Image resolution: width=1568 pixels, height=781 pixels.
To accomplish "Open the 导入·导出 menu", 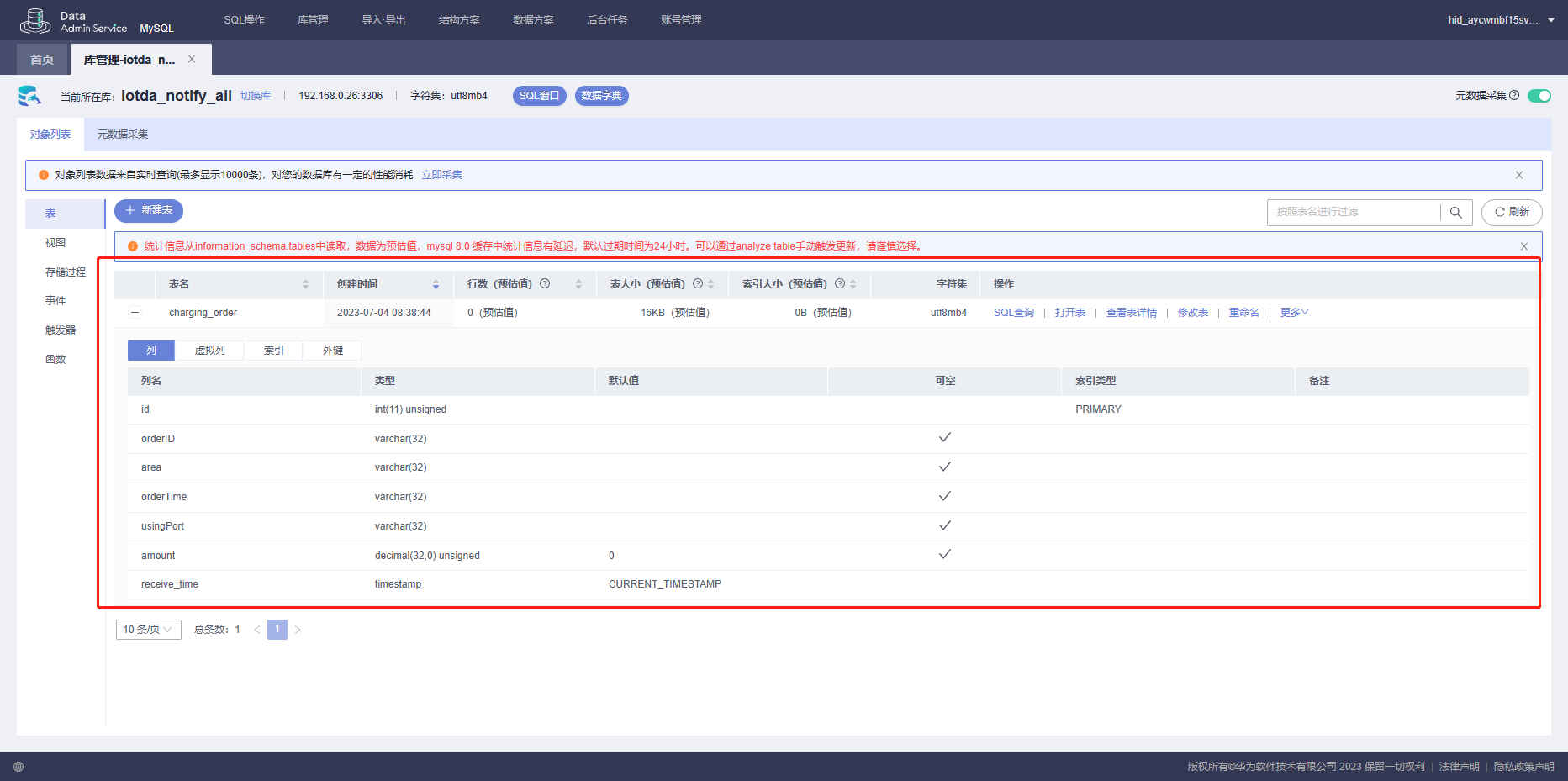I will (384, 20).
